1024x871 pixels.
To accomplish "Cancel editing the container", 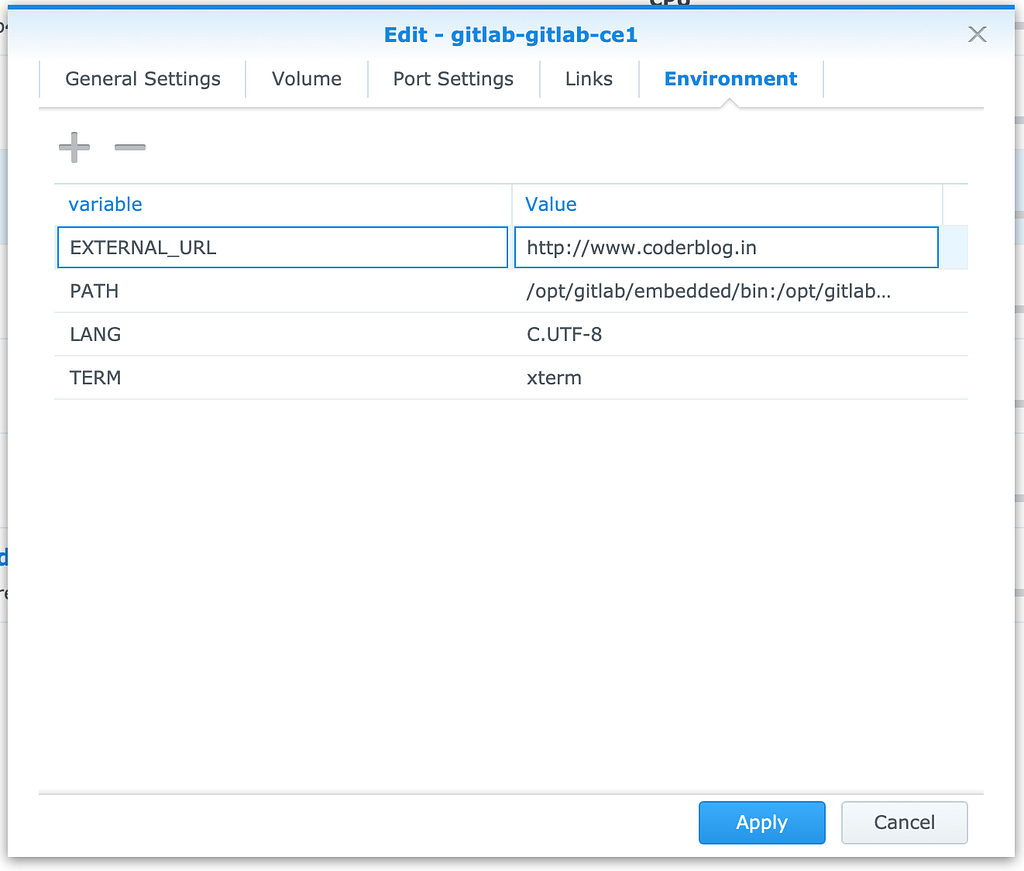I will point(904,823).
